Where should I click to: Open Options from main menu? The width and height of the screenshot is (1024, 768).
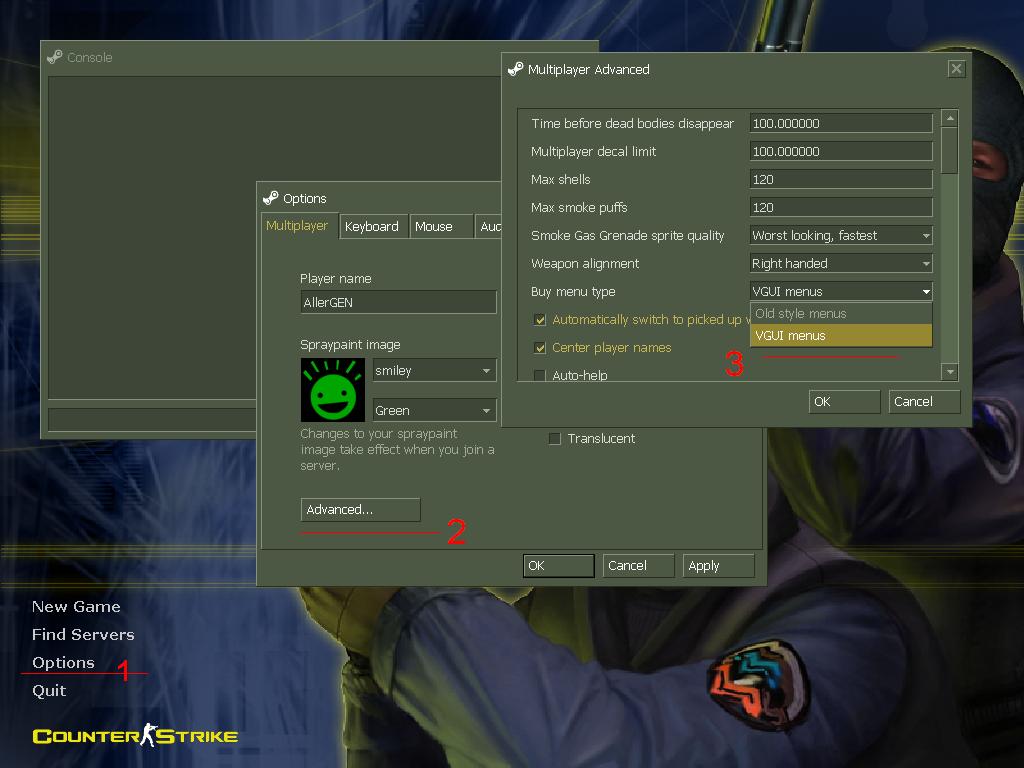click(x=63, y=663)
